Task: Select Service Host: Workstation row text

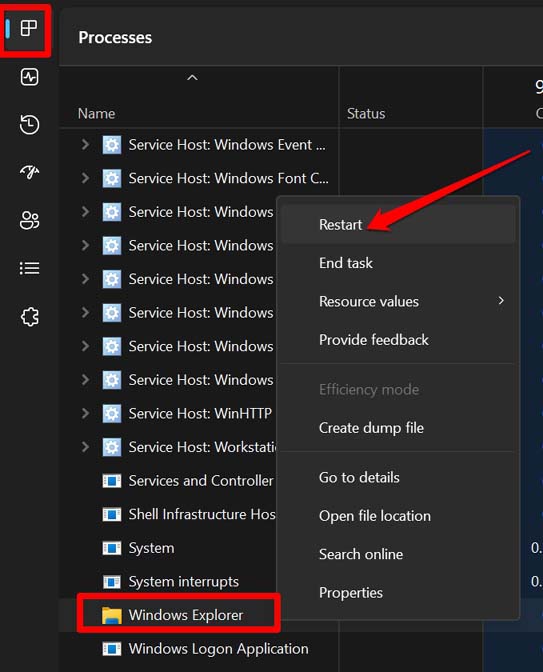Action: click(x=203, y=447)
